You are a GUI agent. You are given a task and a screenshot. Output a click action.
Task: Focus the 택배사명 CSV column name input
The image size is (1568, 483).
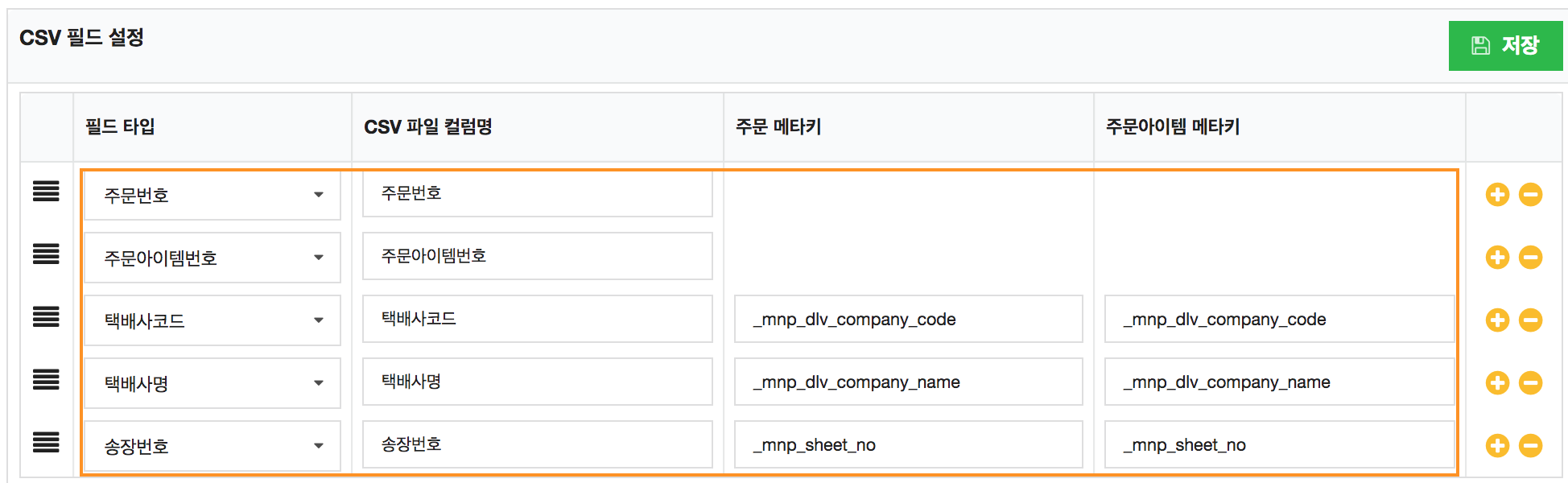point(537,382)
